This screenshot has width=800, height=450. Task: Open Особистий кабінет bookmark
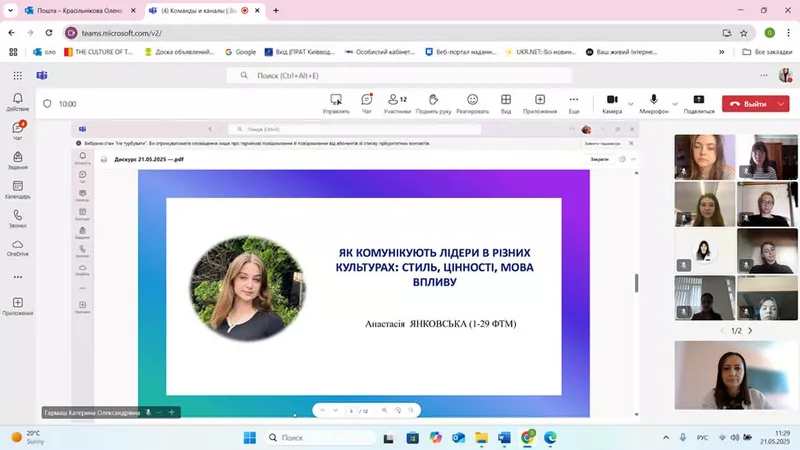[380, 52]
